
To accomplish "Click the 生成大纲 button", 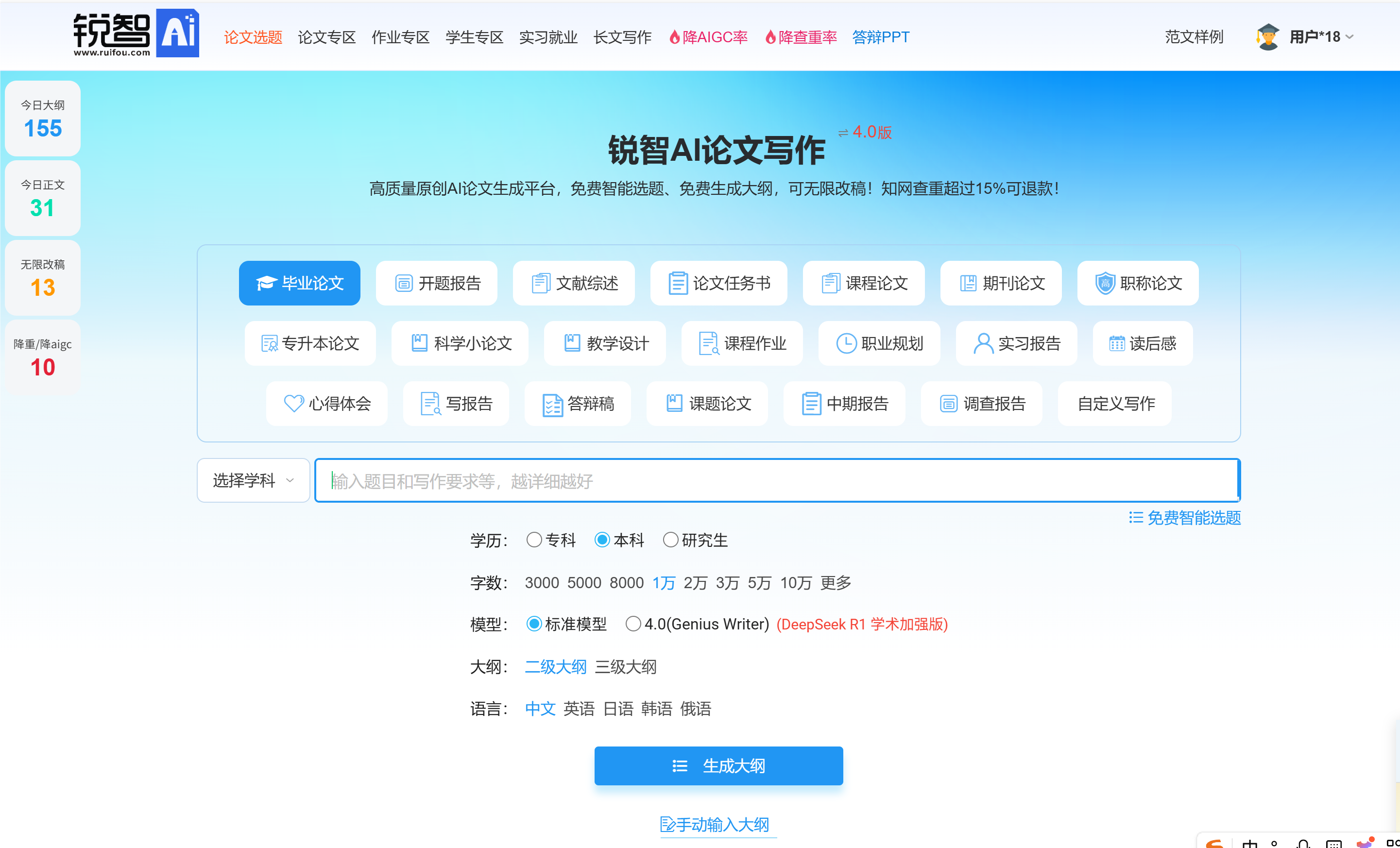I will pos(719,766).
